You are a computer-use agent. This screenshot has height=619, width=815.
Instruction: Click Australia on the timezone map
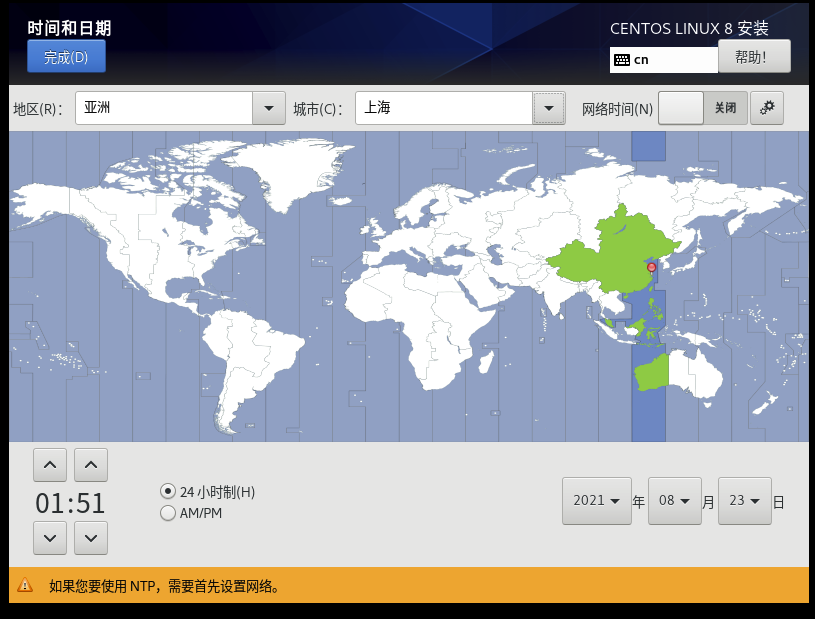tap(678, 374)
